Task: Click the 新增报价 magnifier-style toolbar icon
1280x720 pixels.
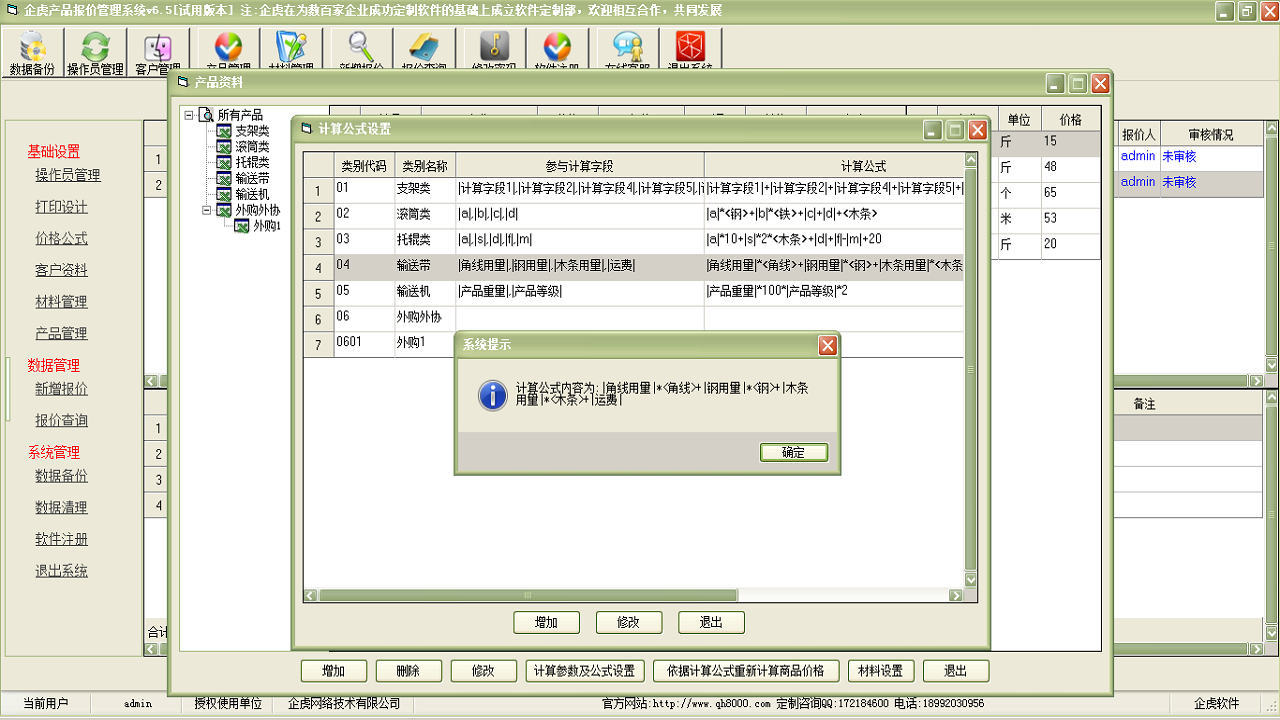Action: [x=360, y=48]
